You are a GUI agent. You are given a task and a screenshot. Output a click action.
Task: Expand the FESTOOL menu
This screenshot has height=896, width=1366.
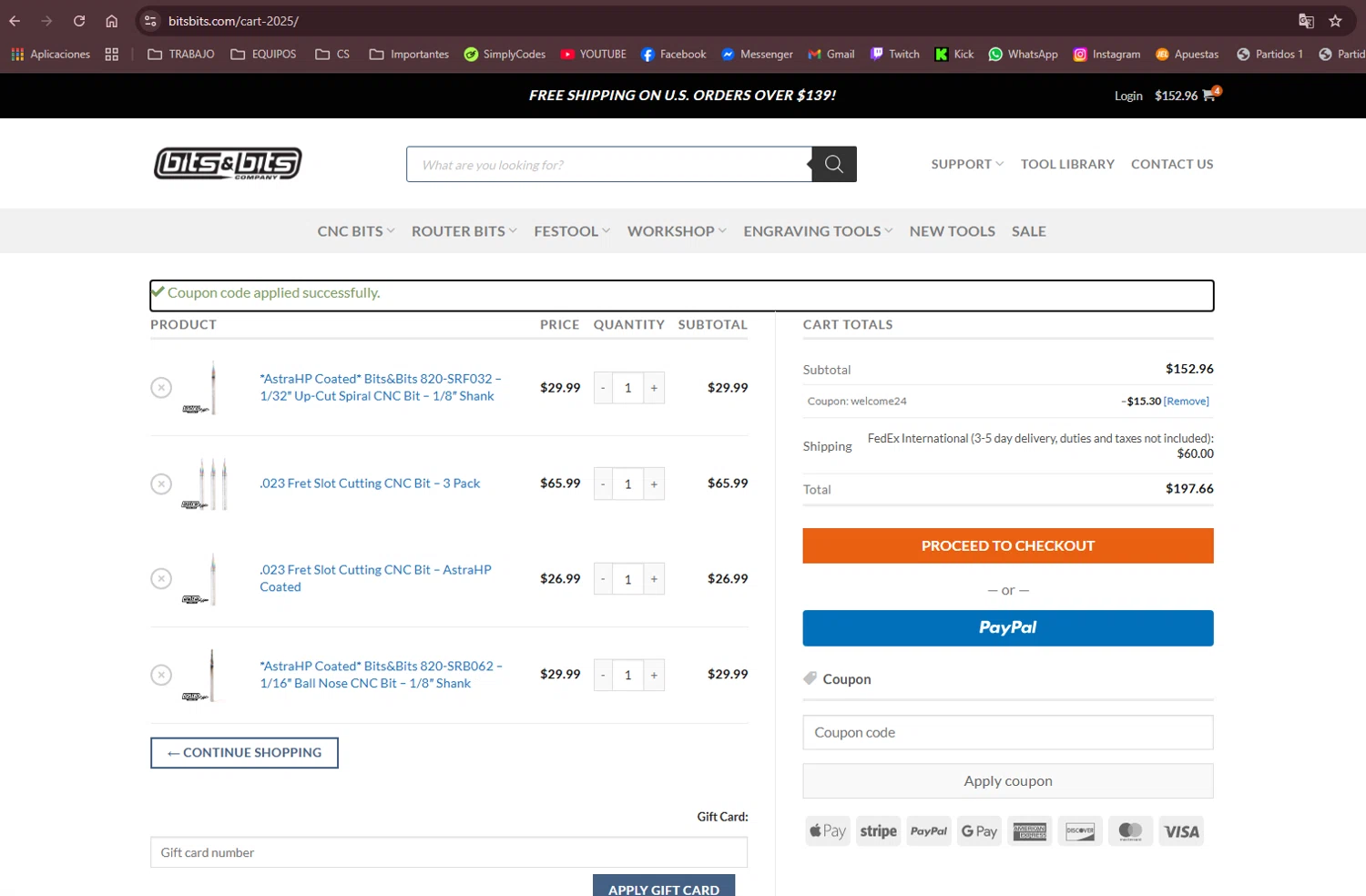(572, 231)
